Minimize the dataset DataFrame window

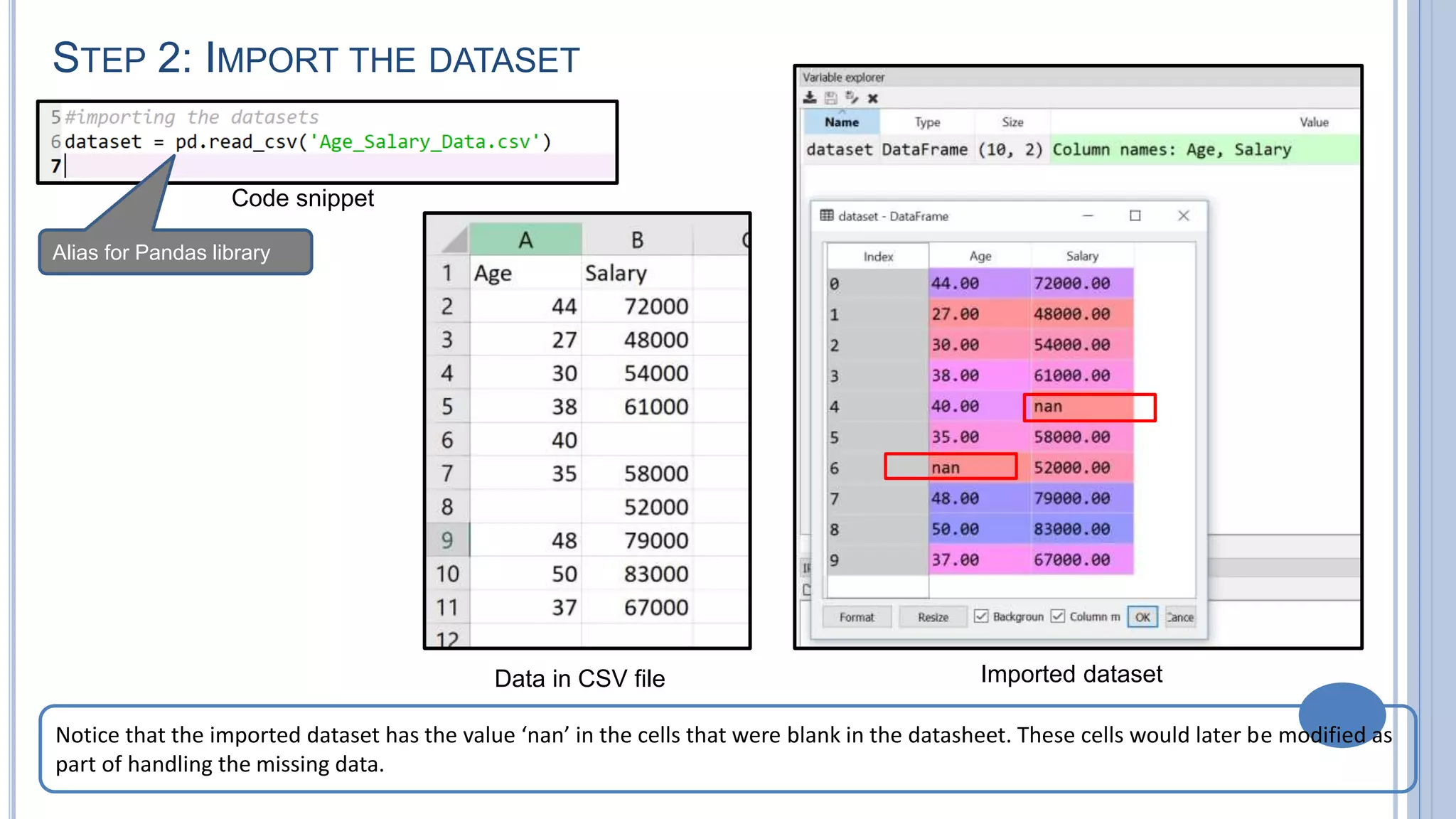pos(1088,215)
